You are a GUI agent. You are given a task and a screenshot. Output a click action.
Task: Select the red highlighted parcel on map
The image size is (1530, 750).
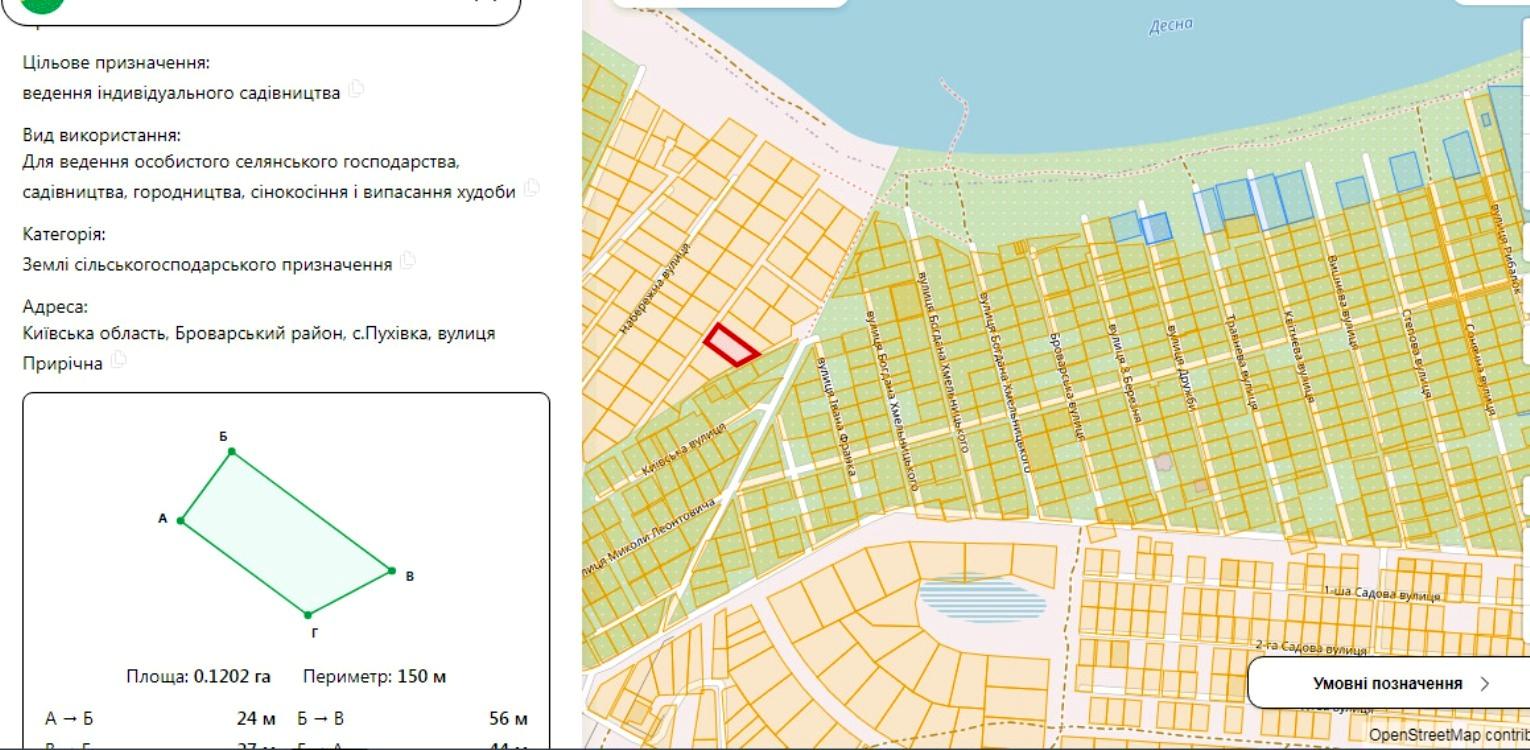click(730, 346)
